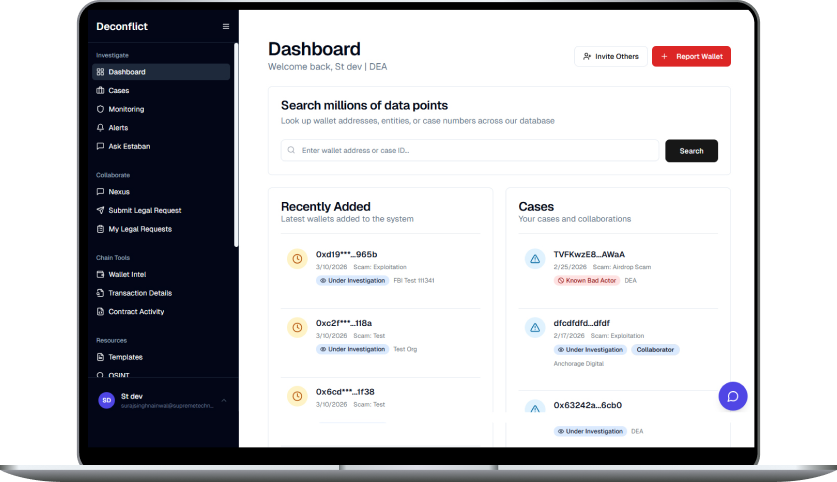
Task: Open wallet entry 0x6cd***...1f38
Action: pos(345,391)
